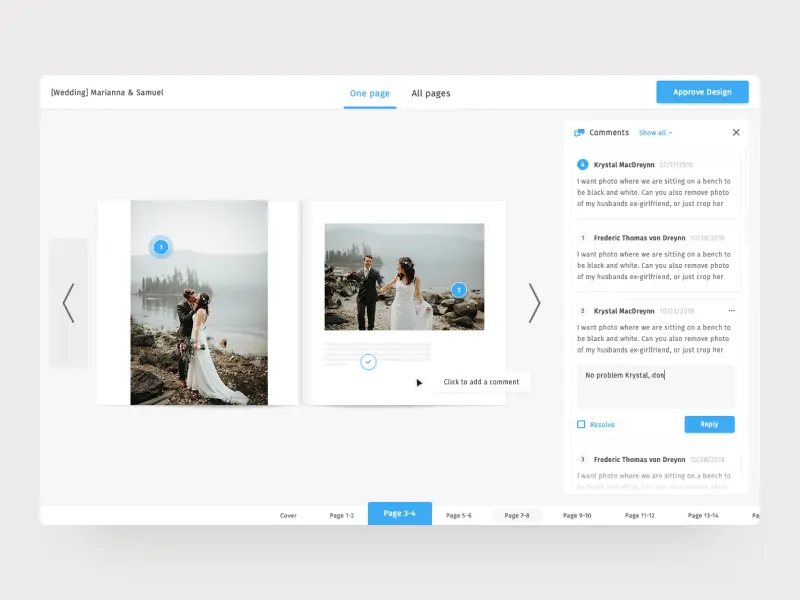Go to the previous page spread arrow
This screenshot has width=800, height=600.
click(69, 303)
